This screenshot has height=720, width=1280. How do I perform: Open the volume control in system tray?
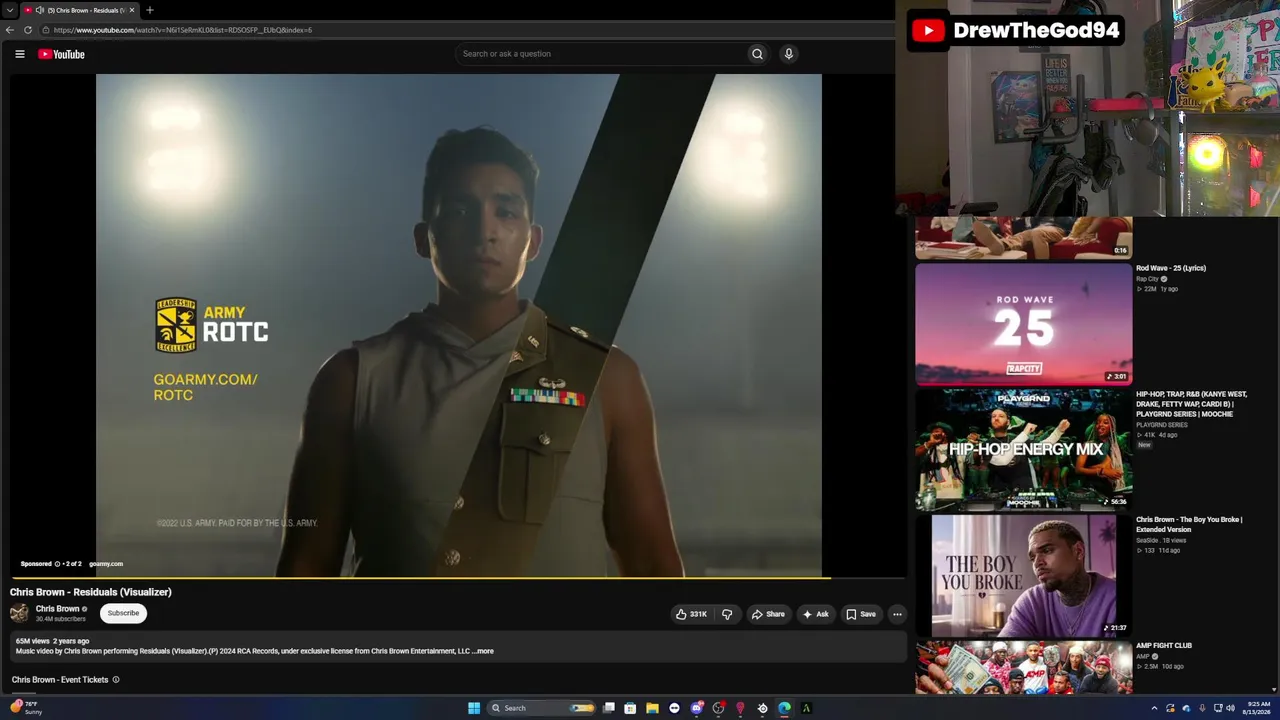(1230, 708)
